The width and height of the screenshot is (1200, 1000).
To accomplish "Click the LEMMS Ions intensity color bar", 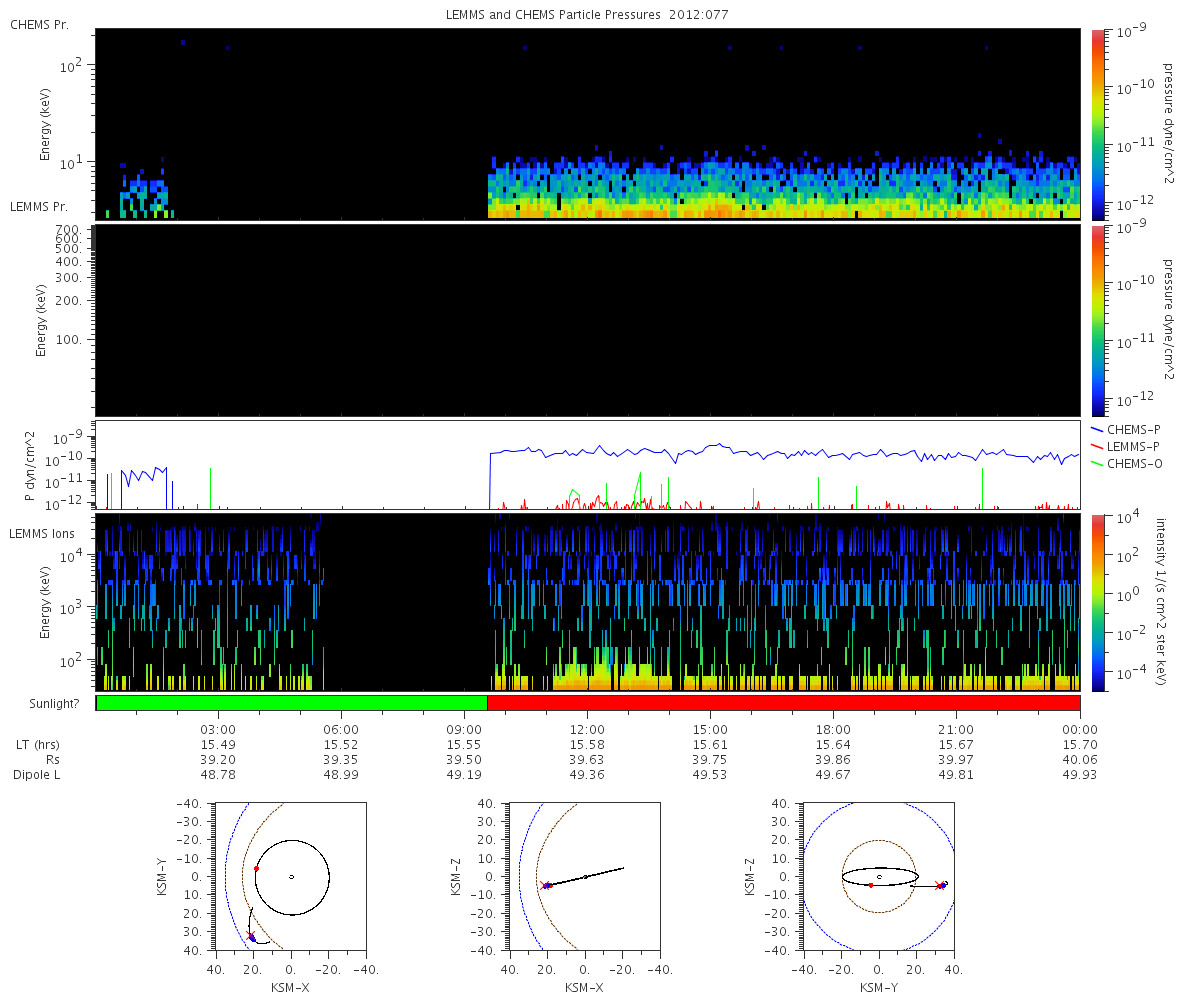I will (1098, 602).
